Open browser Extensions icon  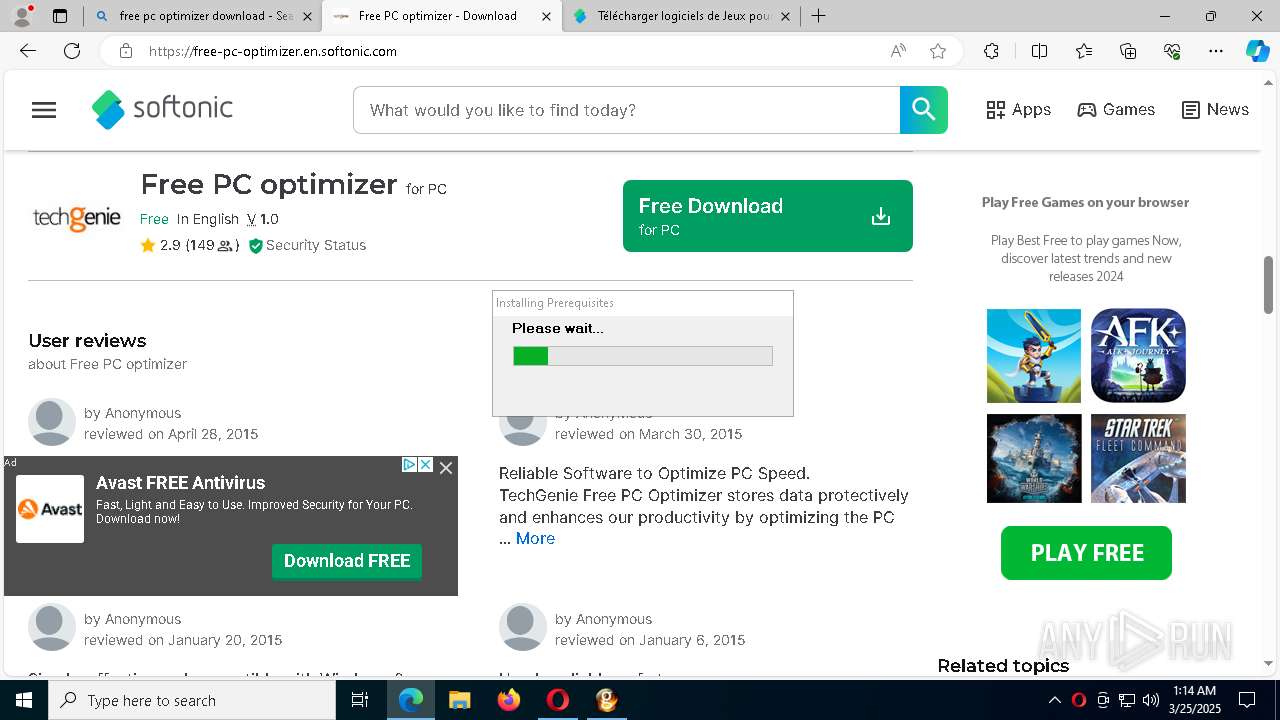991,51
